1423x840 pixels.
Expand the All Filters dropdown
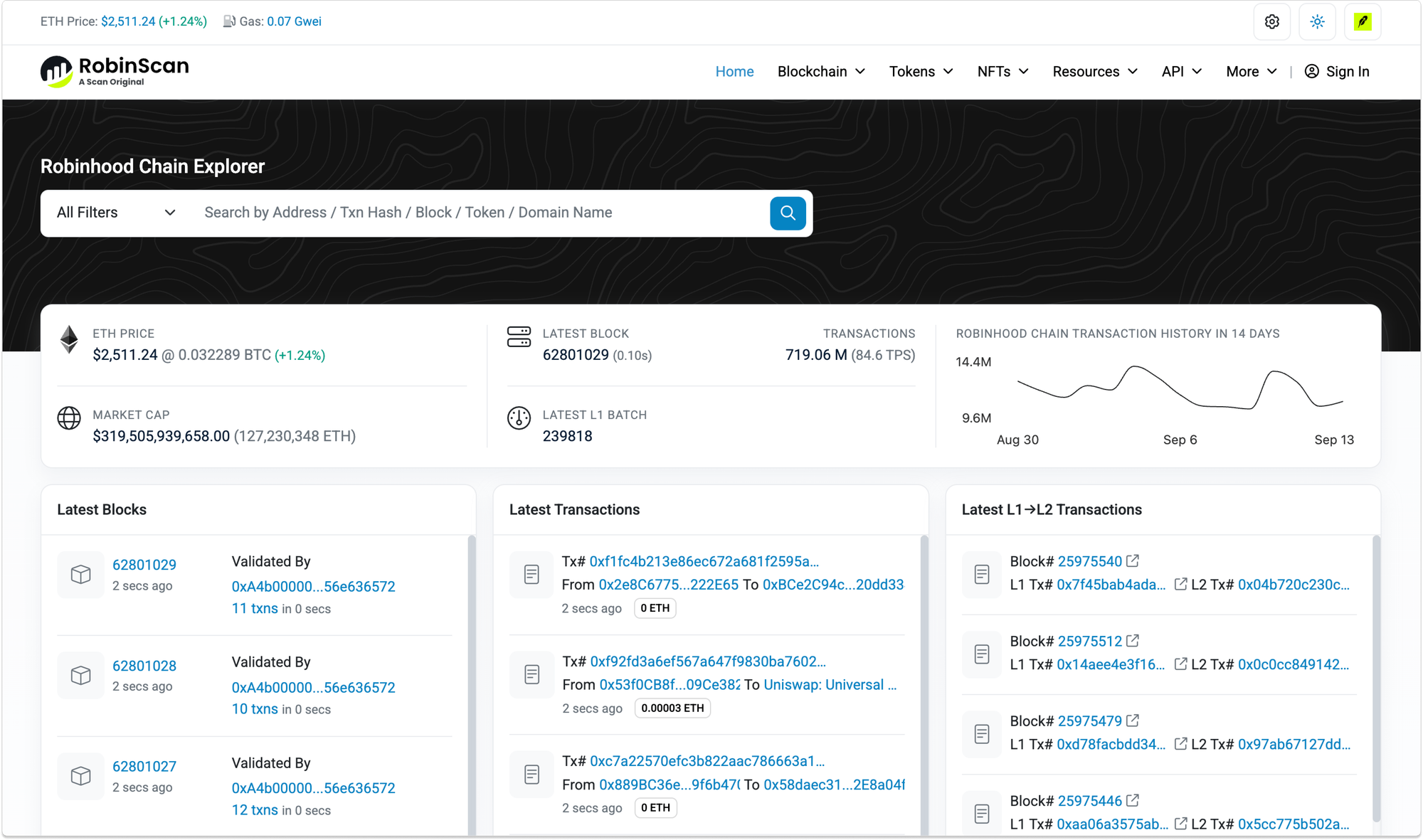(116, 213)
